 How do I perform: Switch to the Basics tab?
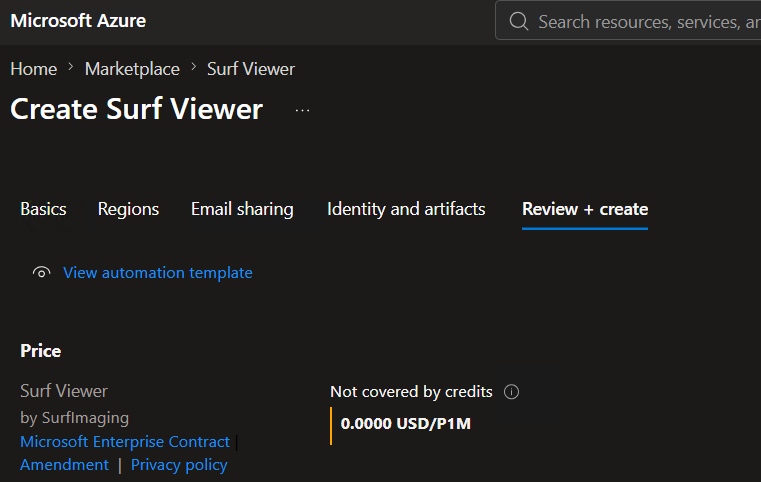pos(43,209)
